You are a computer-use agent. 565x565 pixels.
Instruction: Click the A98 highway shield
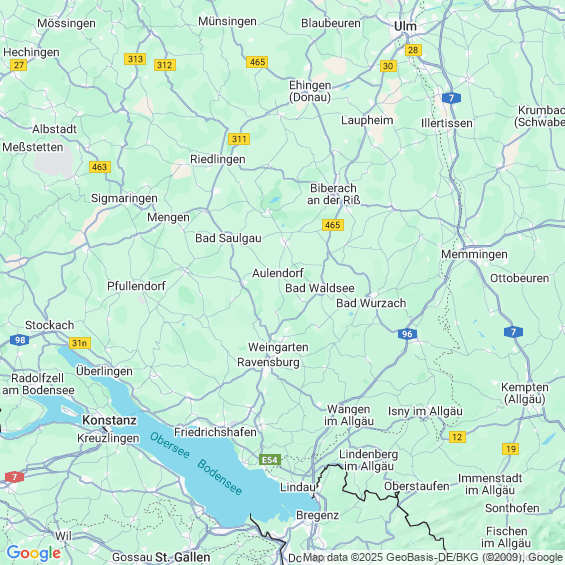click(19, 340)
